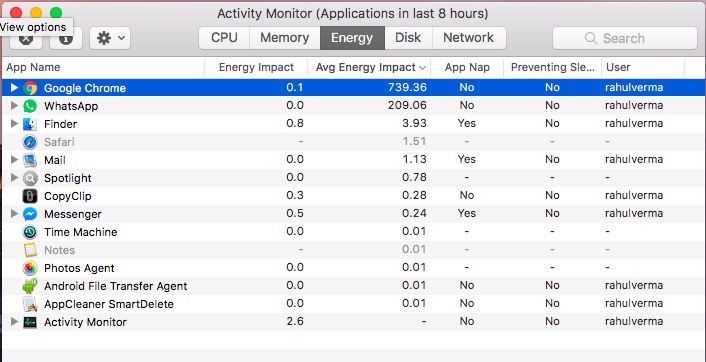Click the 209.06 average energy value

(407, 105)
